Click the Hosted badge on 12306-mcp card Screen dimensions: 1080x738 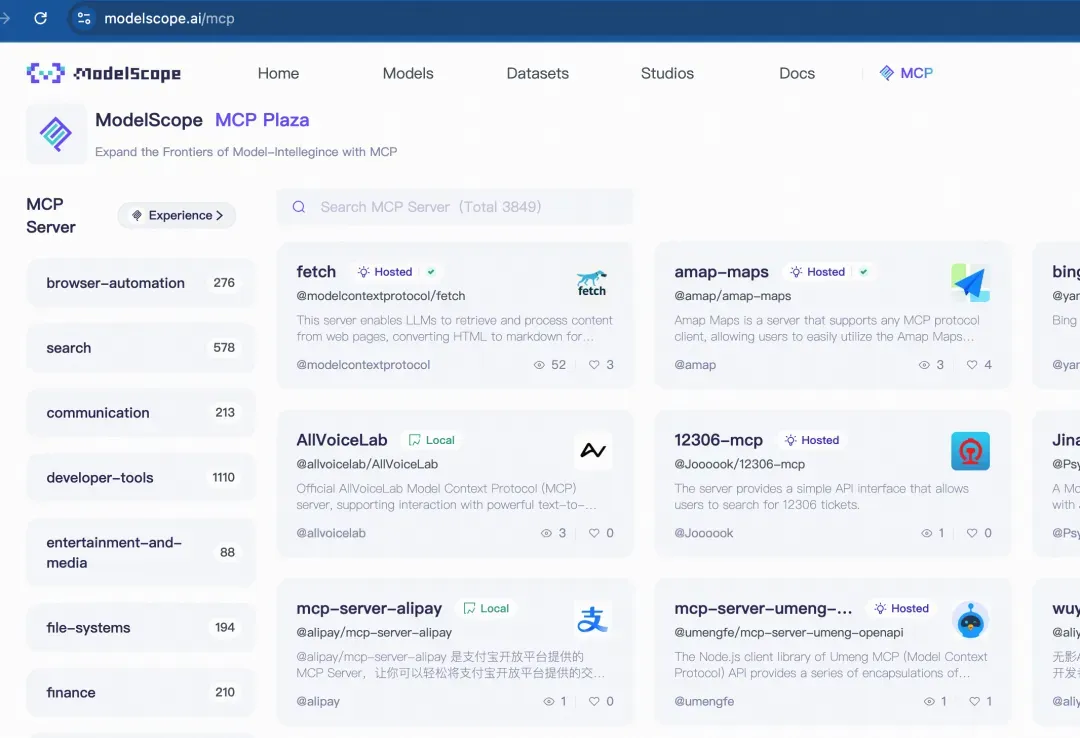tap(812, 440)
